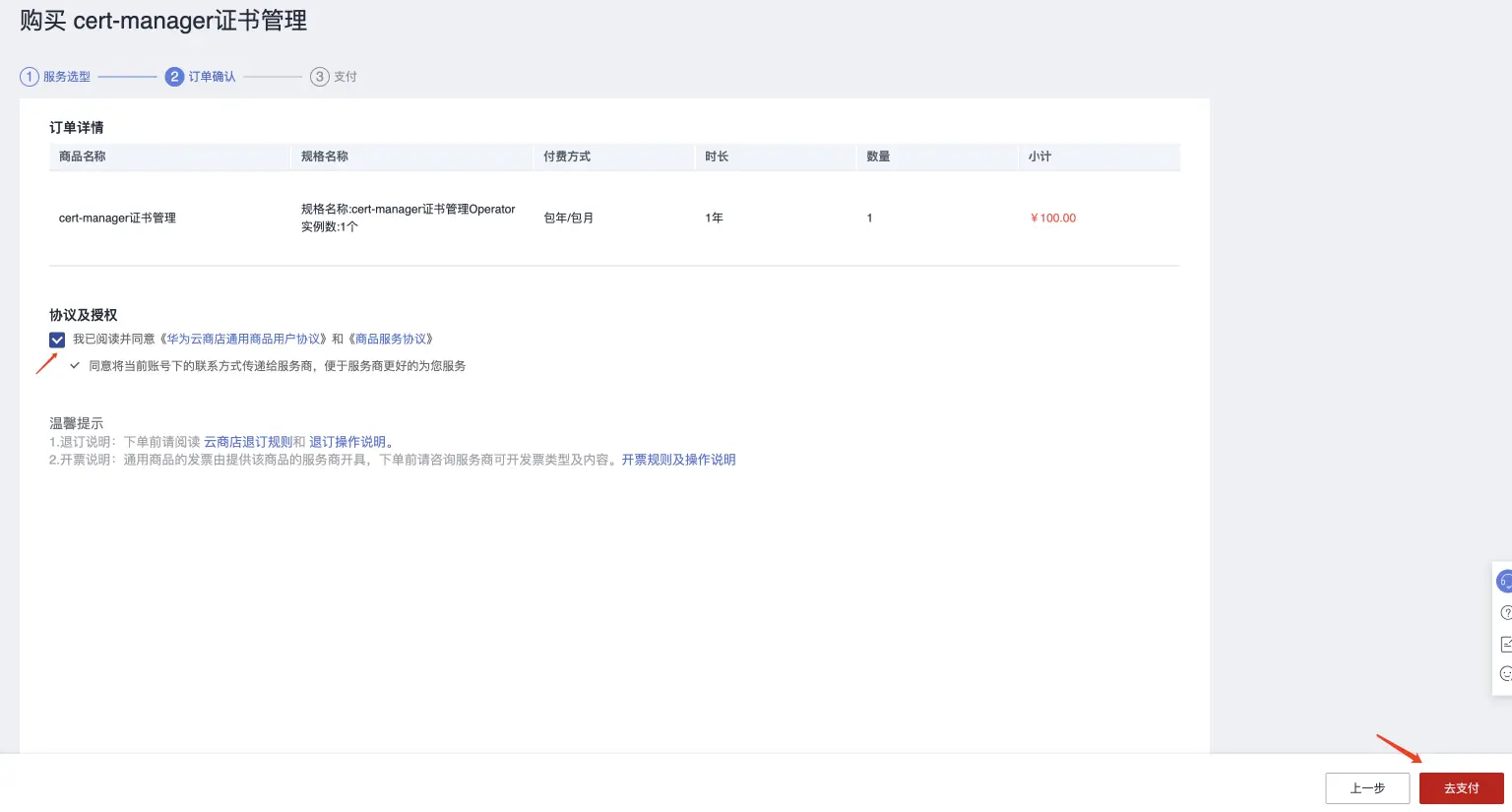The height and width of the screenshot is (812, 1512).
Task: Uncheck the agreement checkbox 我已阅读并同意
Action: pyautogui.click(x=57, y=340)
